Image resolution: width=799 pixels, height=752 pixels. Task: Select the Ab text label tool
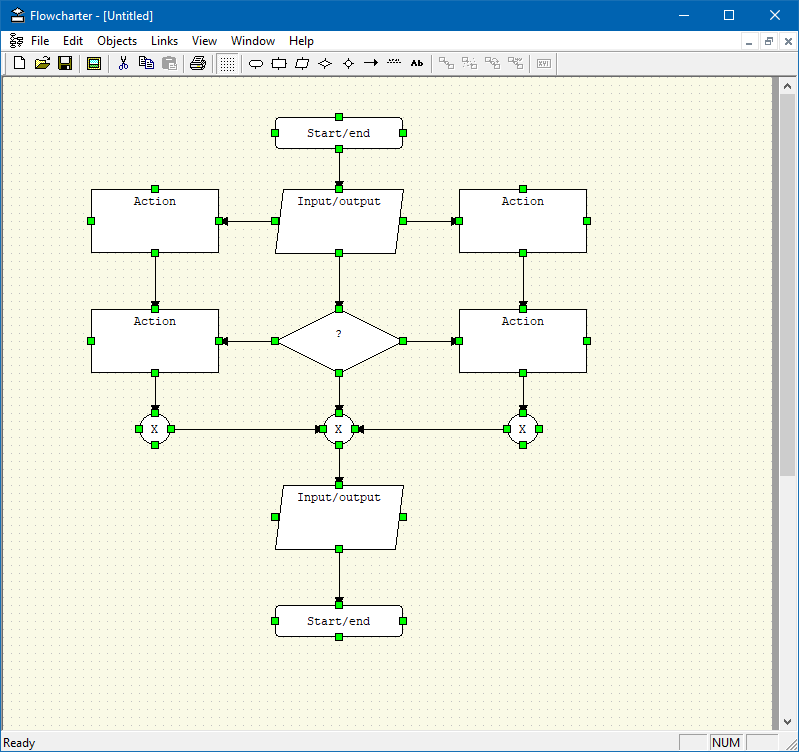coord(417,63)
